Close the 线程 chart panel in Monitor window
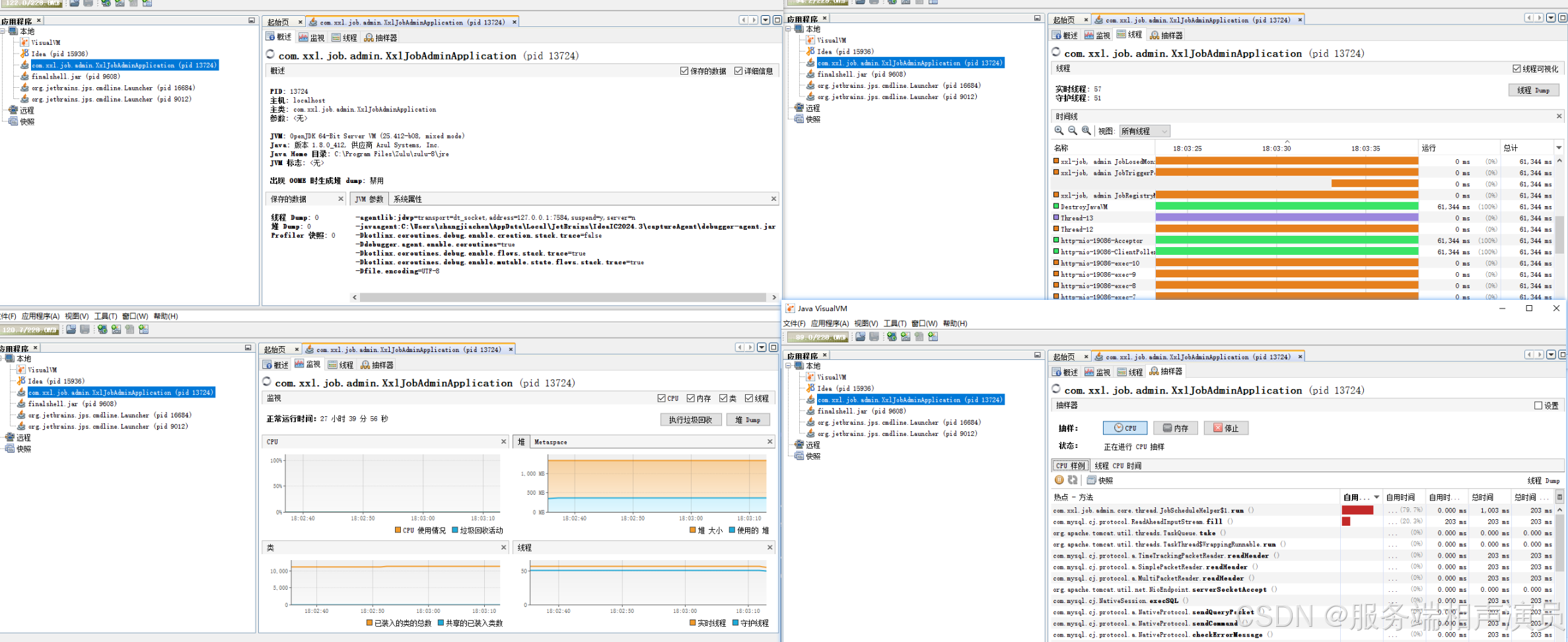Screen dimensions: 1568x642 pos(769,548)
